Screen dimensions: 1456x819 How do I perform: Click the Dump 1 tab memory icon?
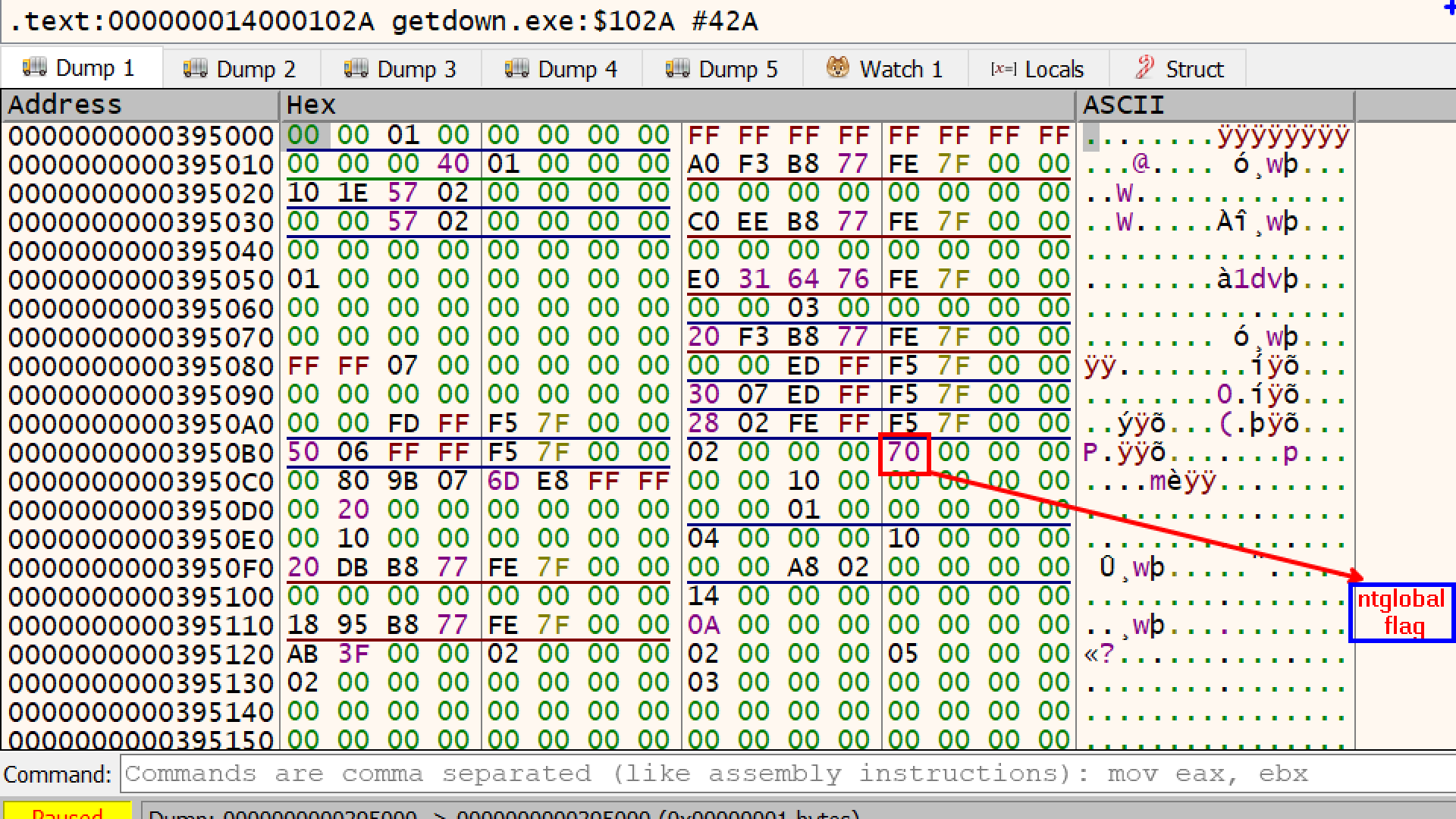pos(34,68)
